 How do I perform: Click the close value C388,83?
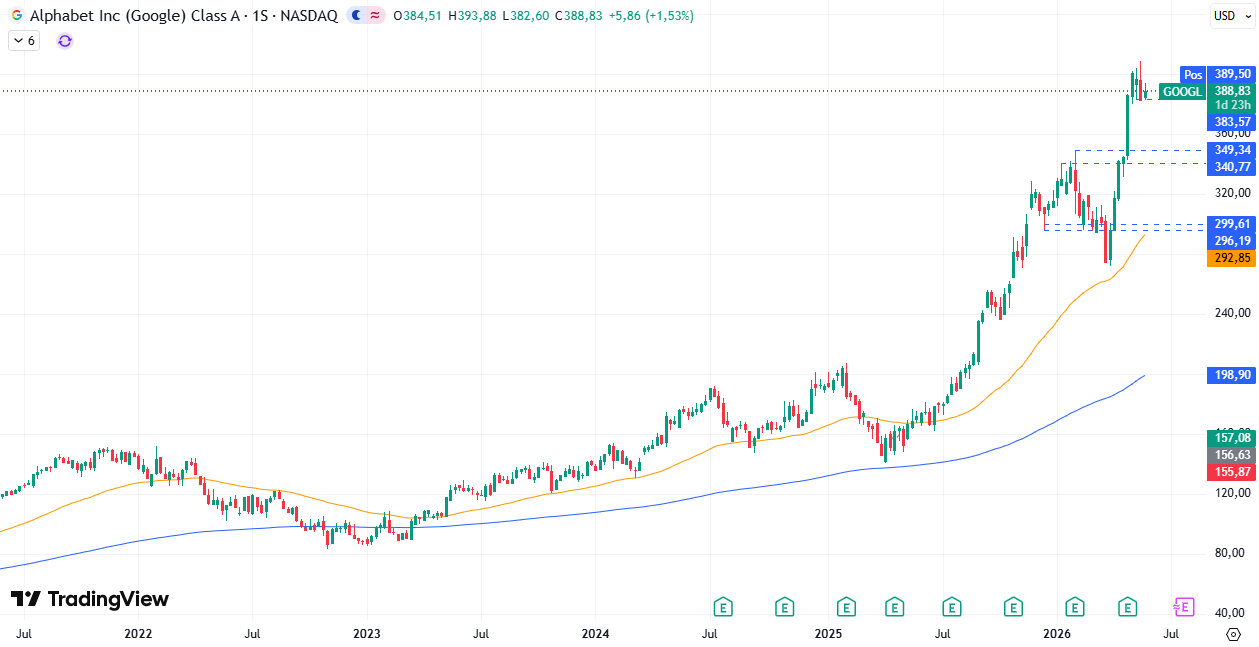[579, 16]
